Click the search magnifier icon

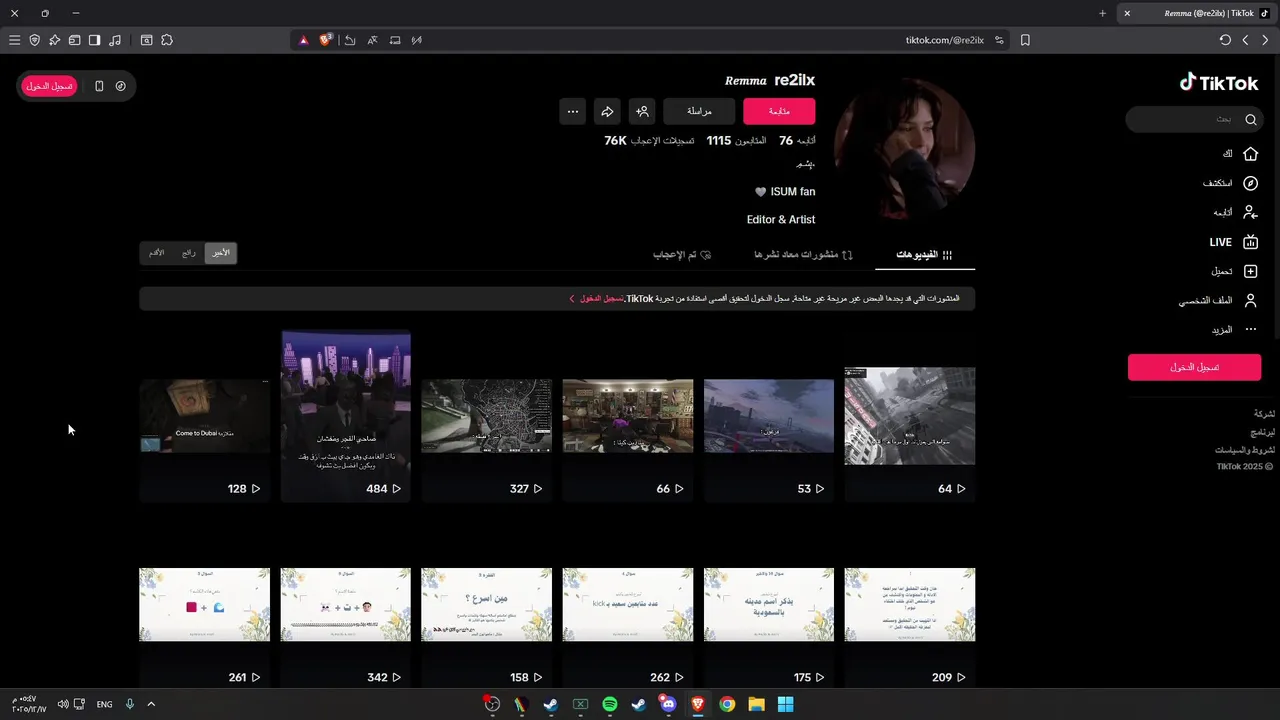pyautogui.click(x=1250, y=119)
